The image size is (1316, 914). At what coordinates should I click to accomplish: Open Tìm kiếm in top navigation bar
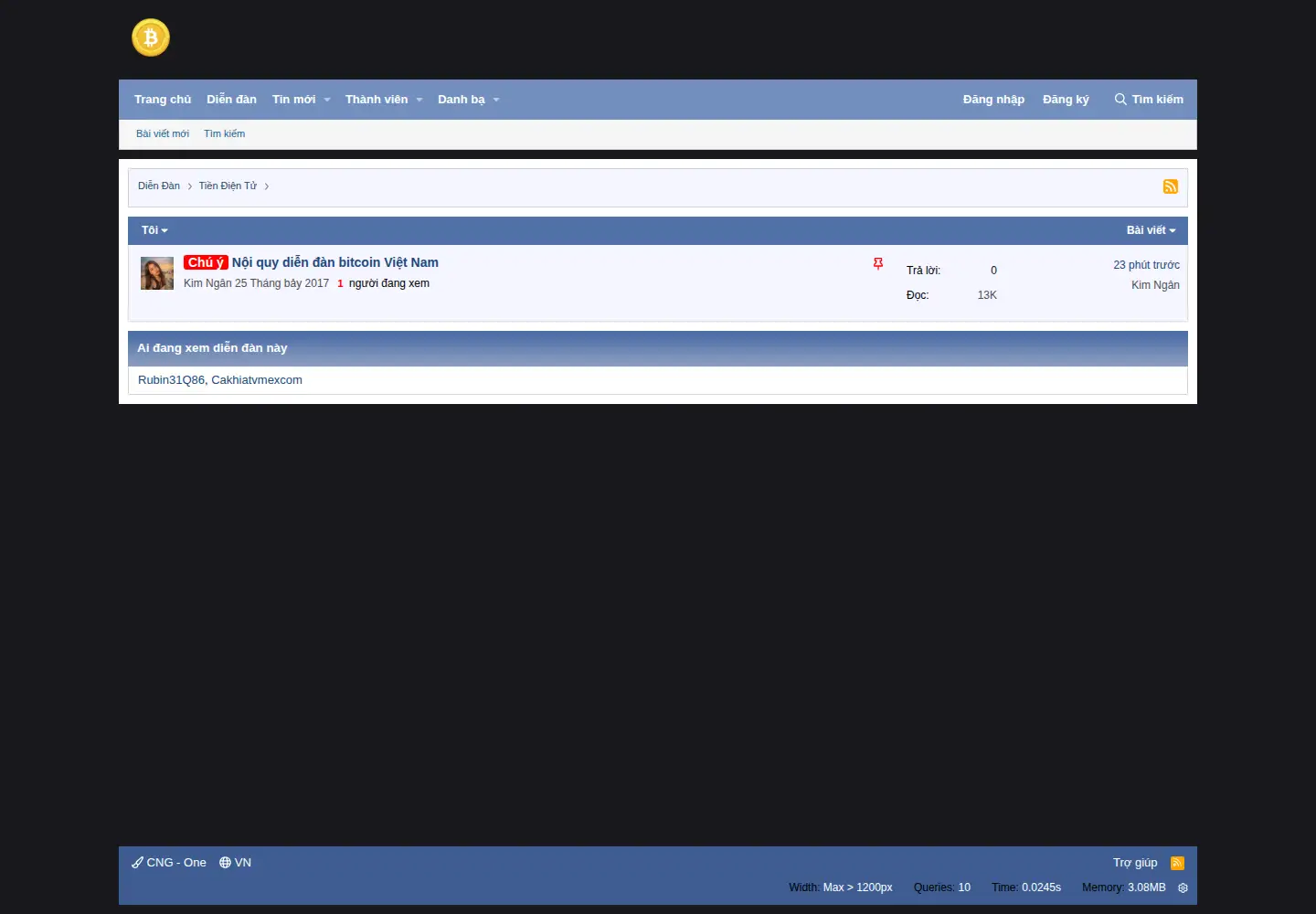point(1149,100)
